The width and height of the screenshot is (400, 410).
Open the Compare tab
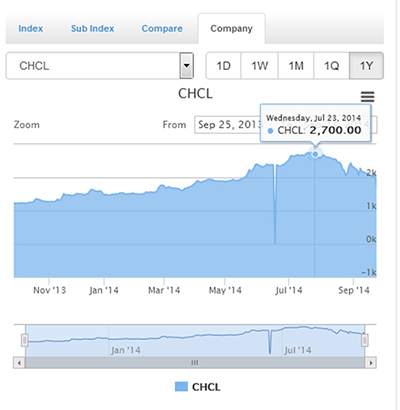pos(162,29)
